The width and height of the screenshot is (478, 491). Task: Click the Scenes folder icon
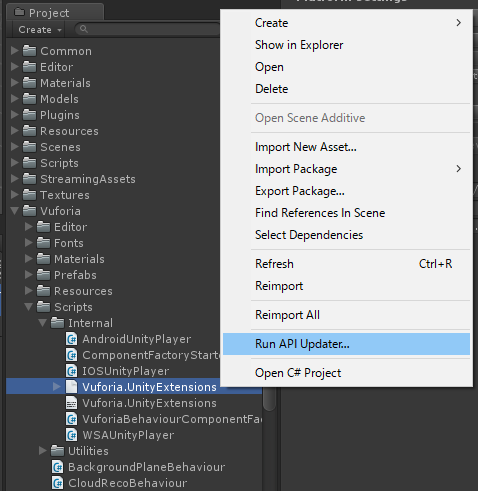(x=29, y=147)
